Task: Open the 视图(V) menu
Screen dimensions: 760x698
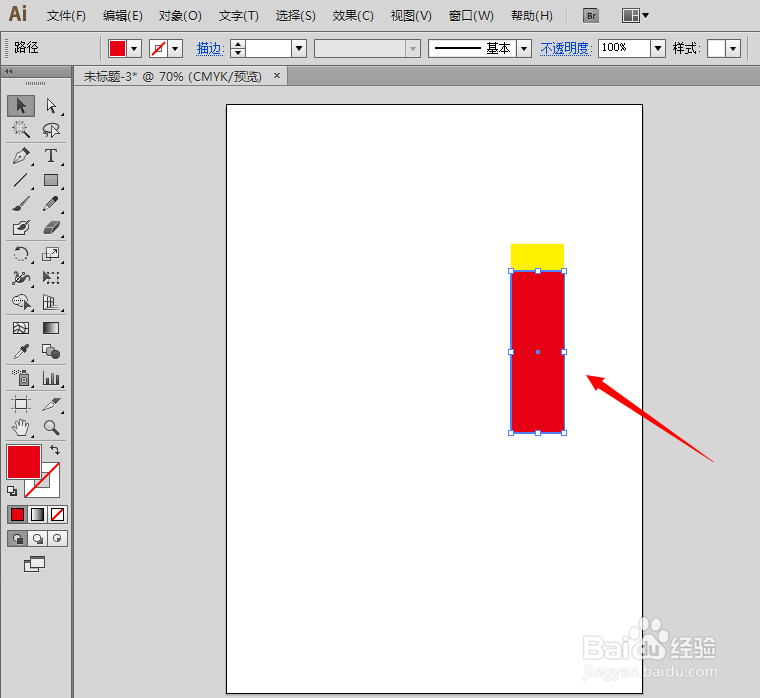Action: (x=411, y=16)
